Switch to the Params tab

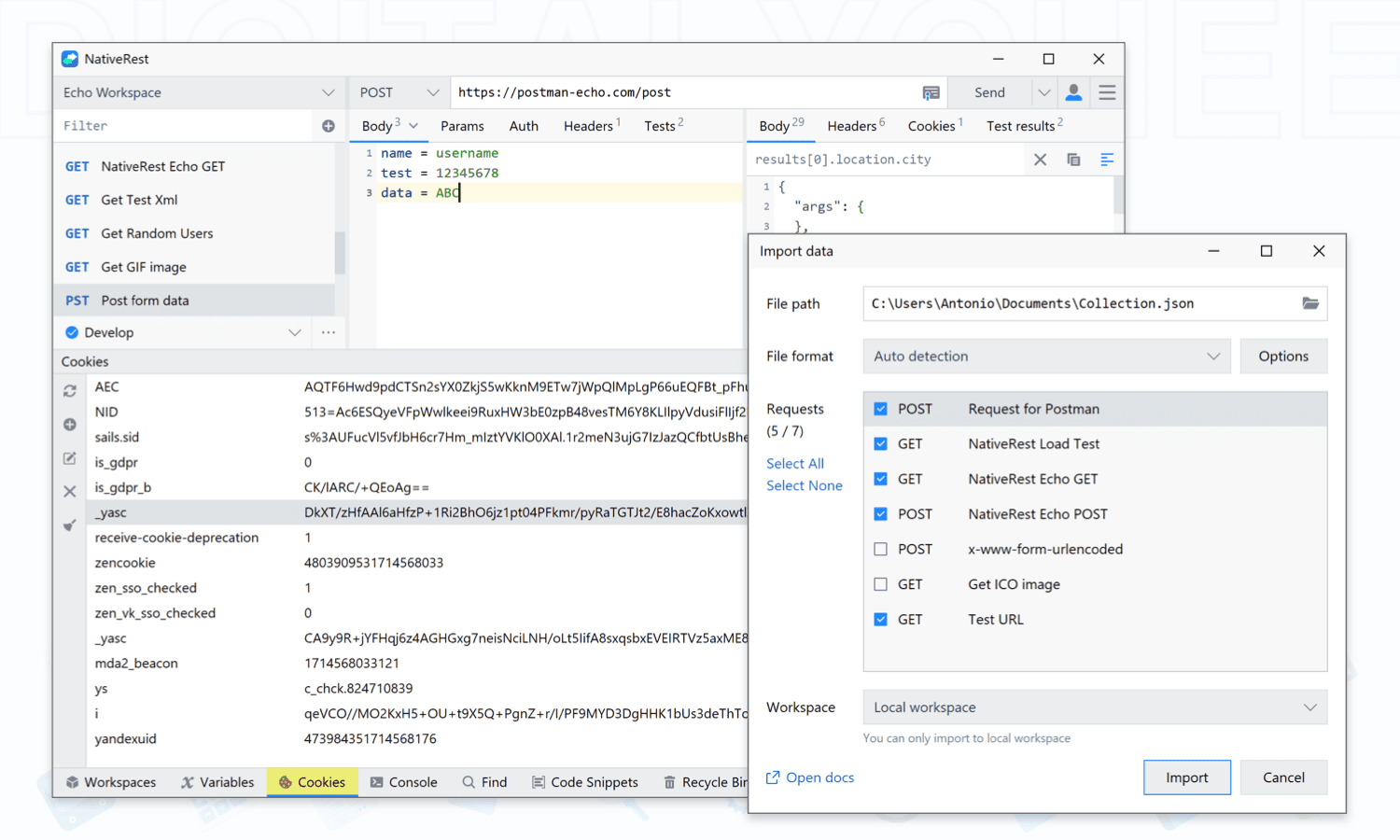(462, 126)
